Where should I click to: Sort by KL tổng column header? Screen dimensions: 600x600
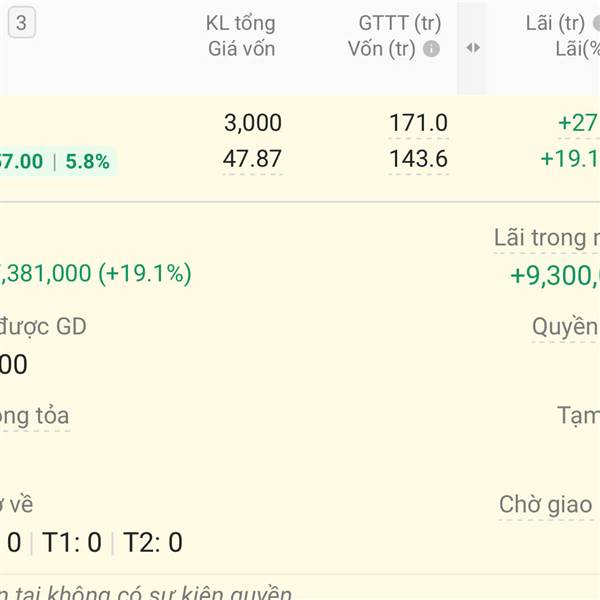[x=240, y=23]
